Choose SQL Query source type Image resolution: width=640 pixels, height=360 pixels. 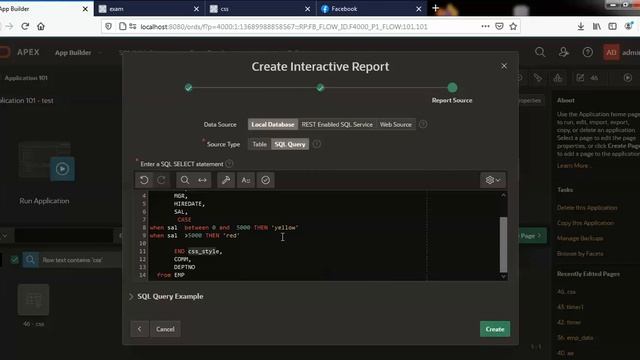(x=290, y=144)
